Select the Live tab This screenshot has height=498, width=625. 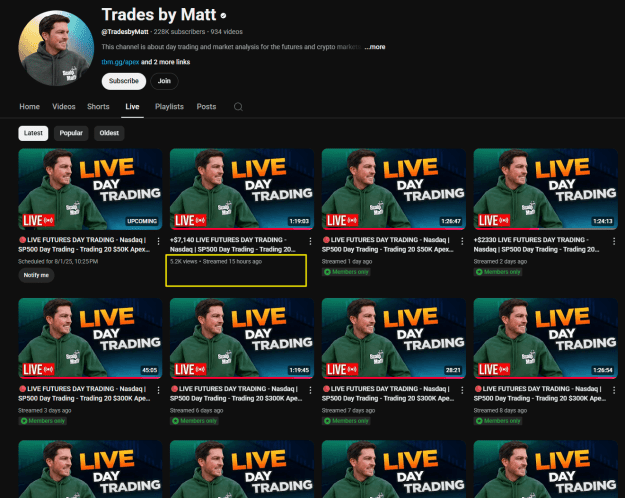coord(132,106)
